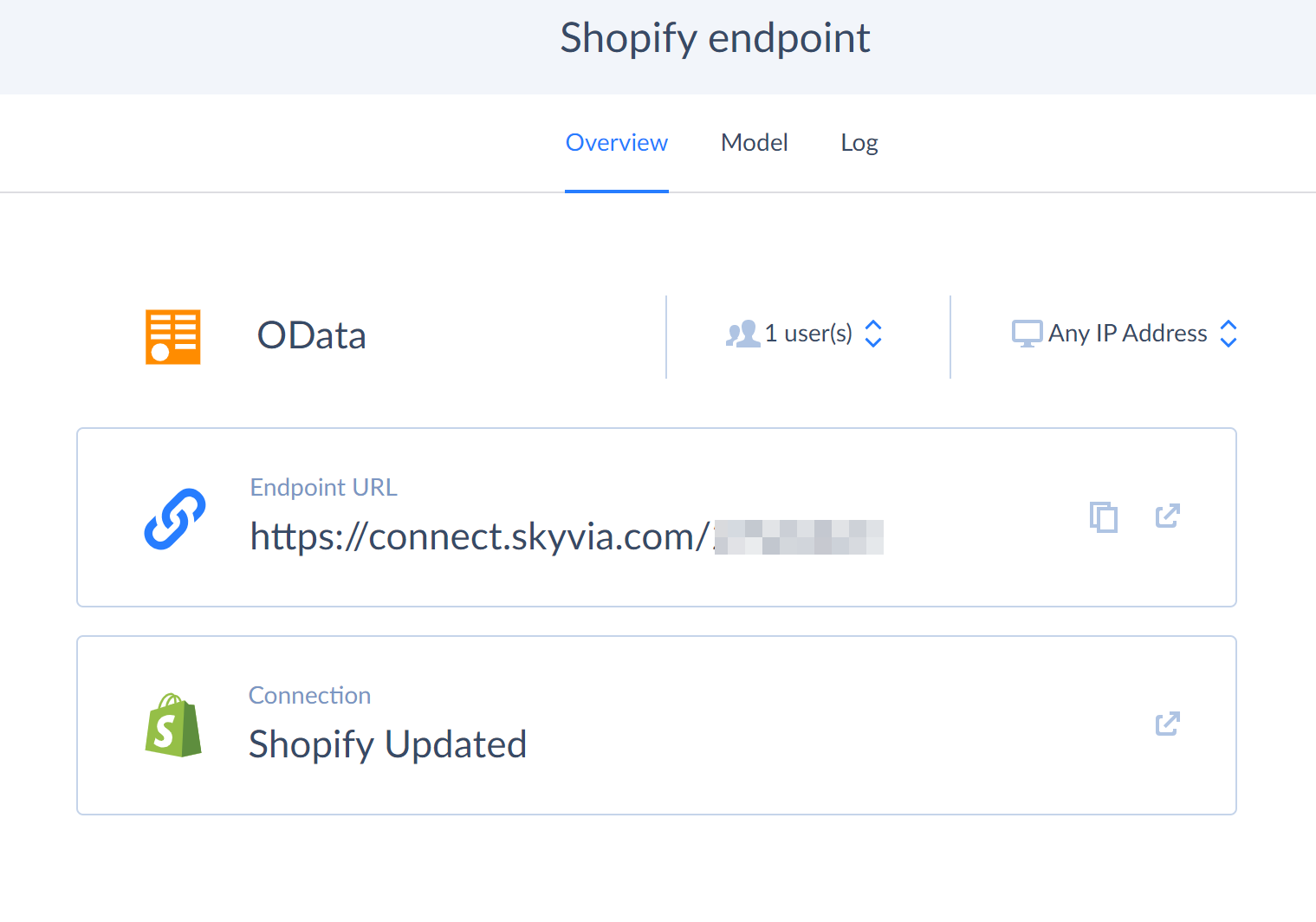Screen dimensions: 1316x922
Task: Click the users icon beside 1 user(s)
Action: point(742,334)
